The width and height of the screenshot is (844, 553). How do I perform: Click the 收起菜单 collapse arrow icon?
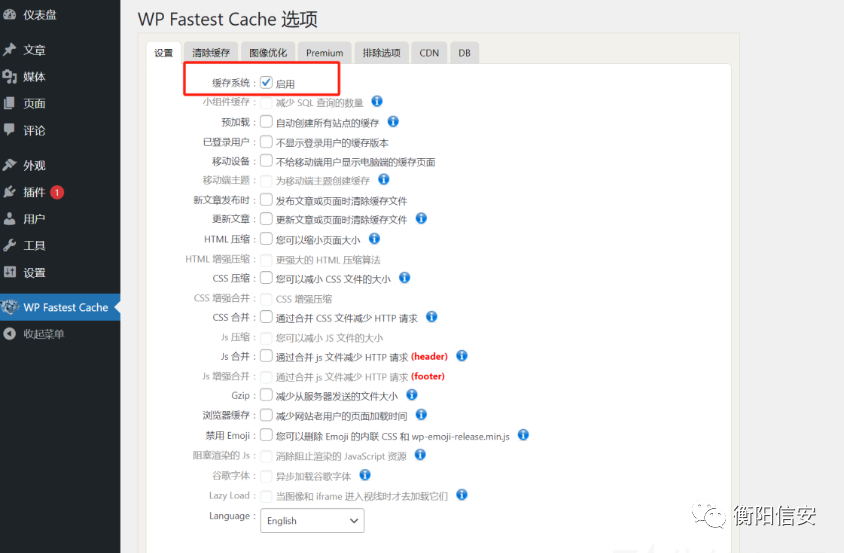tap(9, 334)
